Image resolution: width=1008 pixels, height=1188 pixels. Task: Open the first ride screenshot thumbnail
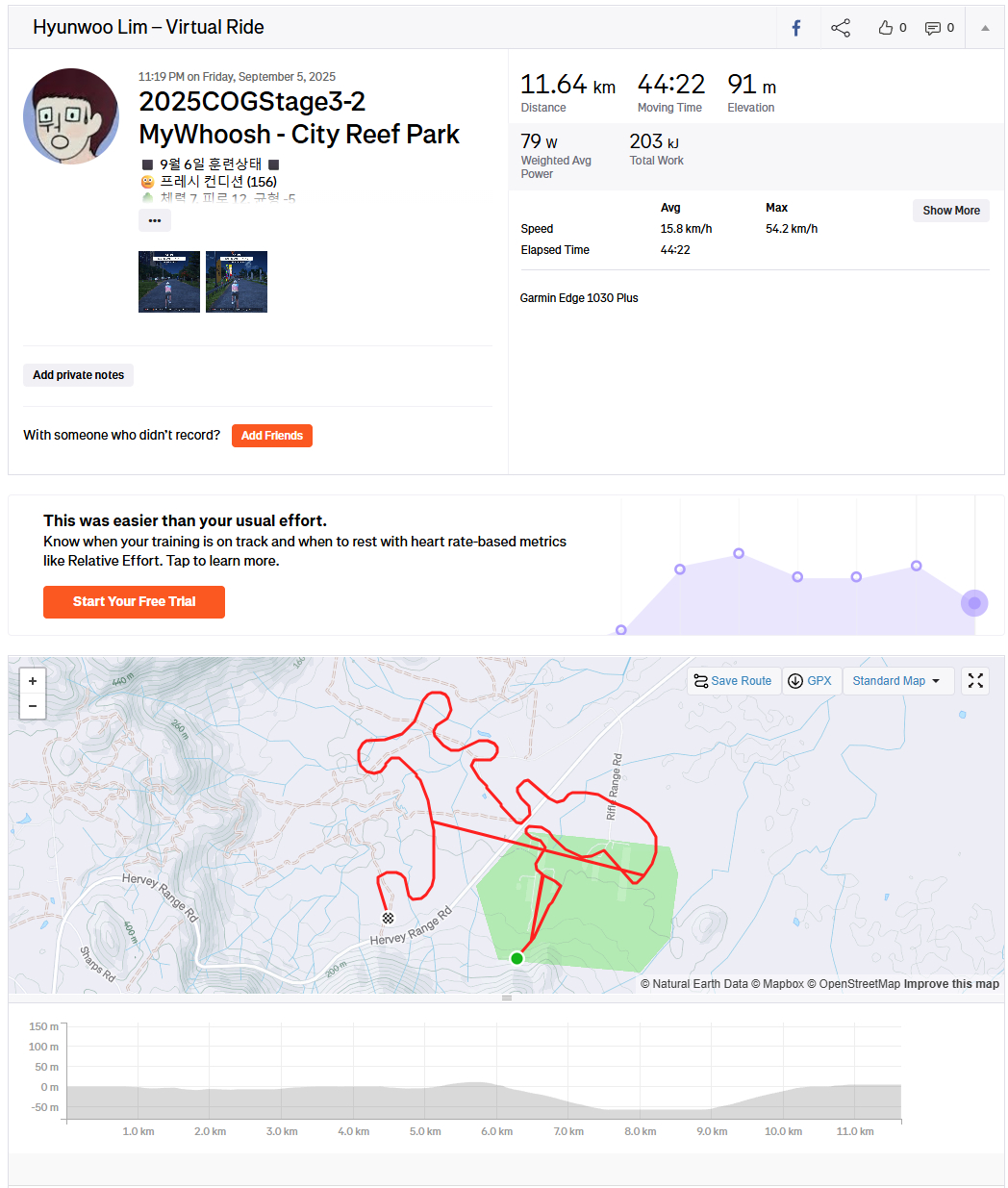click(169, 282)
